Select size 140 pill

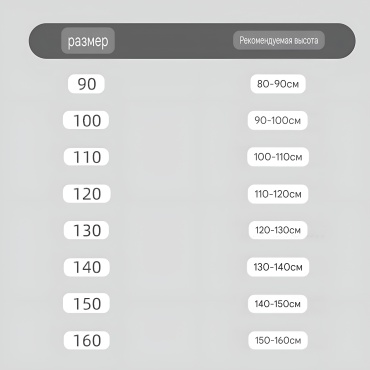[87, 267]
